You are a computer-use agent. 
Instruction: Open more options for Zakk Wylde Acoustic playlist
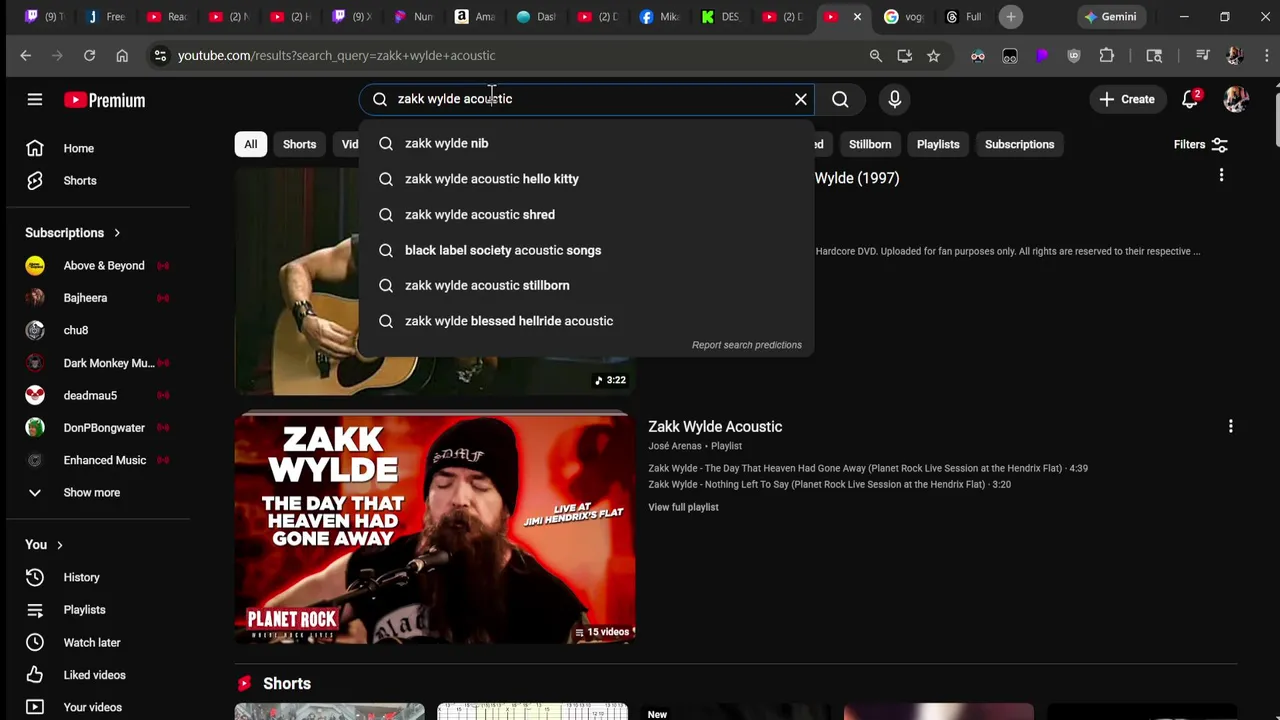pos(1231,427)
